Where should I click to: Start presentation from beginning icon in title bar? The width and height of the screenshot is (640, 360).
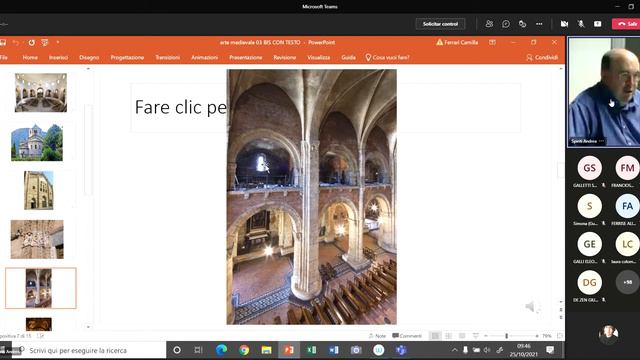pos(45,42)
